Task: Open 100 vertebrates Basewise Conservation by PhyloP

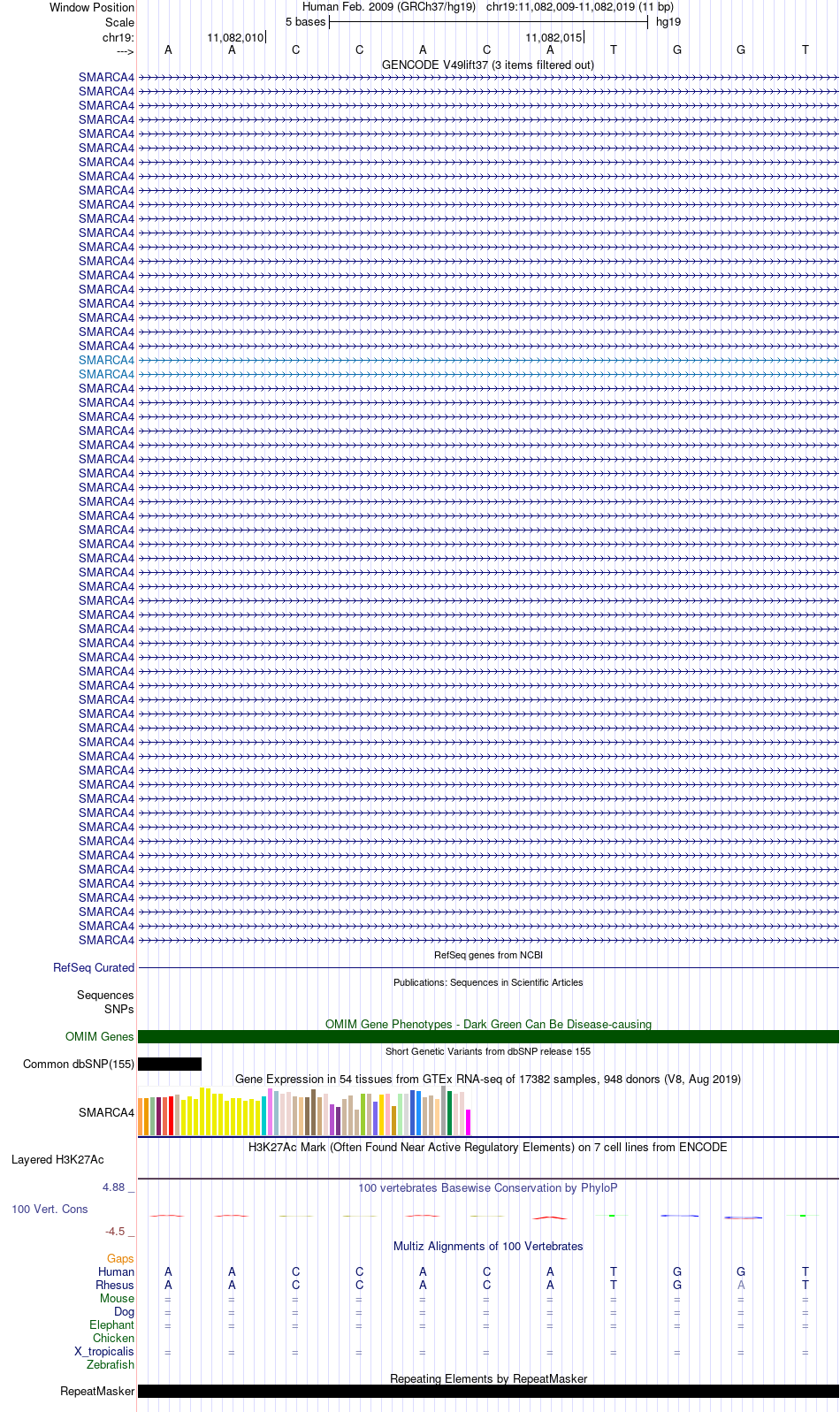Action: click(488, 1187)
